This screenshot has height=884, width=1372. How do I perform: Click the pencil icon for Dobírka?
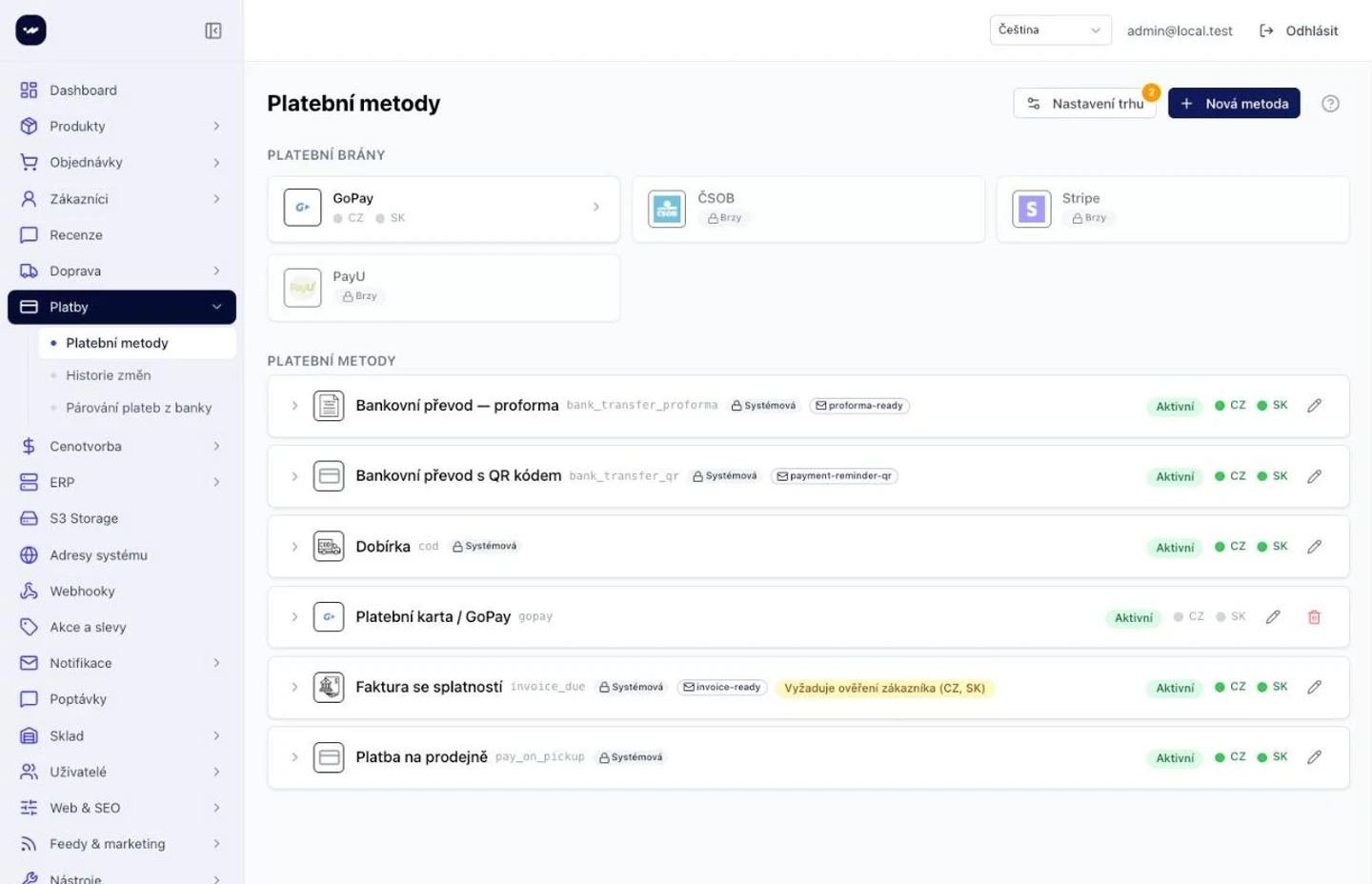tap(1314, 547)
